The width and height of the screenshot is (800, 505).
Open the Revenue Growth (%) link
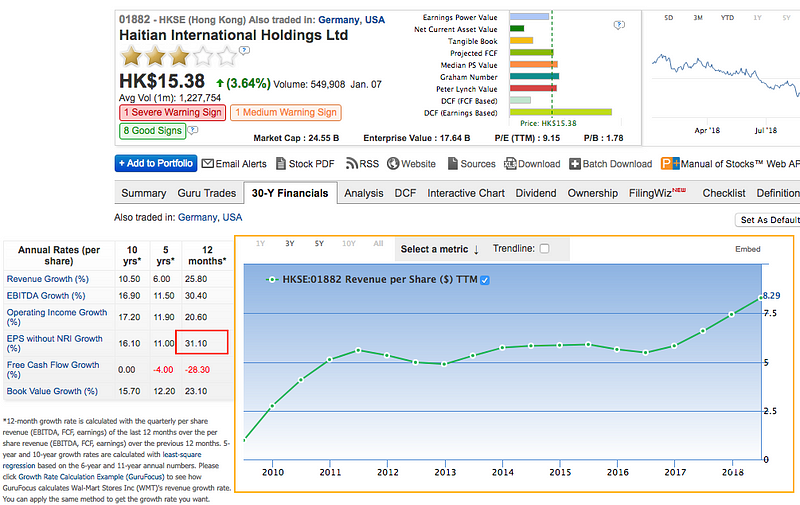tap(47, 279)
